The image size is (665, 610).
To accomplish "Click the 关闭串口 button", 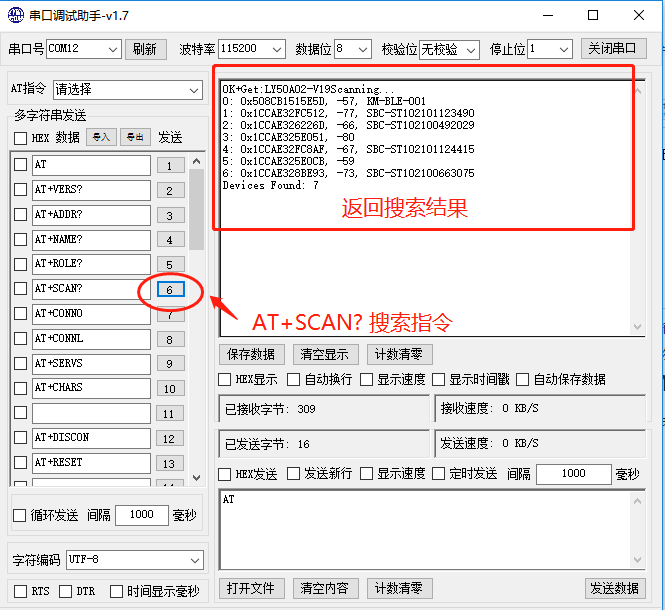I will [x=613, y=49].
